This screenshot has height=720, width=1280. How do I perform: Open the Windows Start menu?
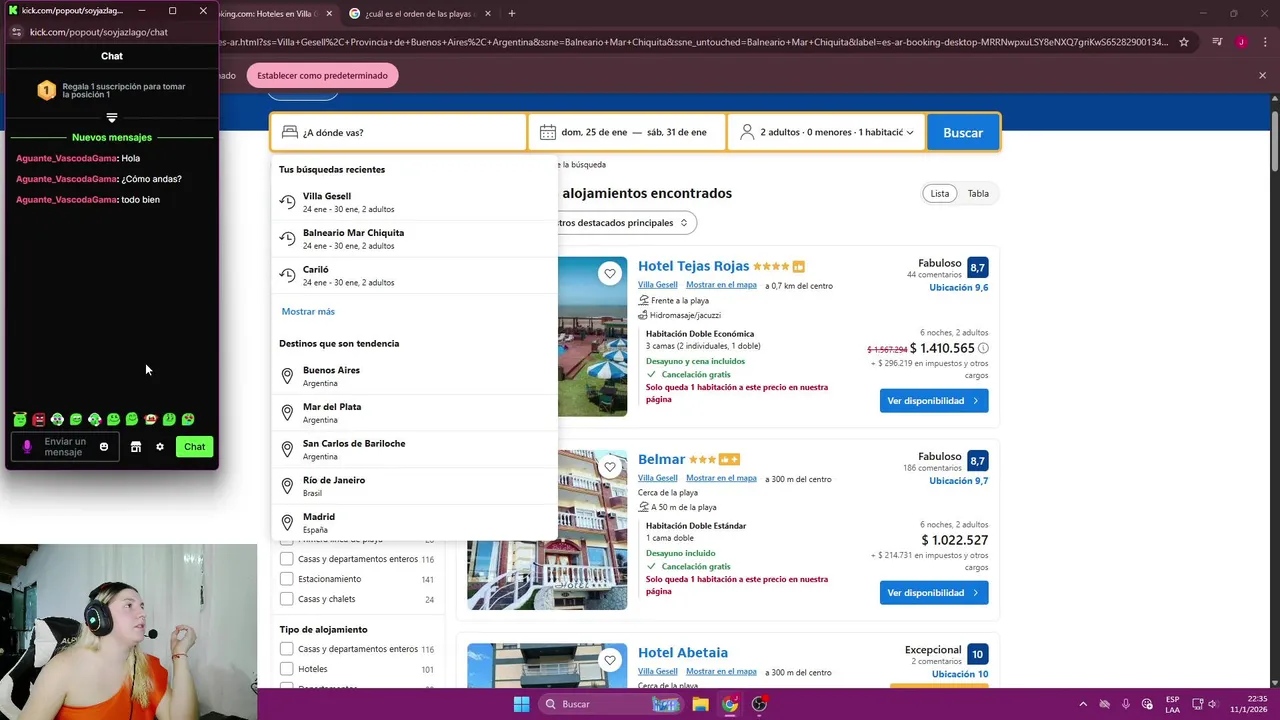[x=521, y=704]
